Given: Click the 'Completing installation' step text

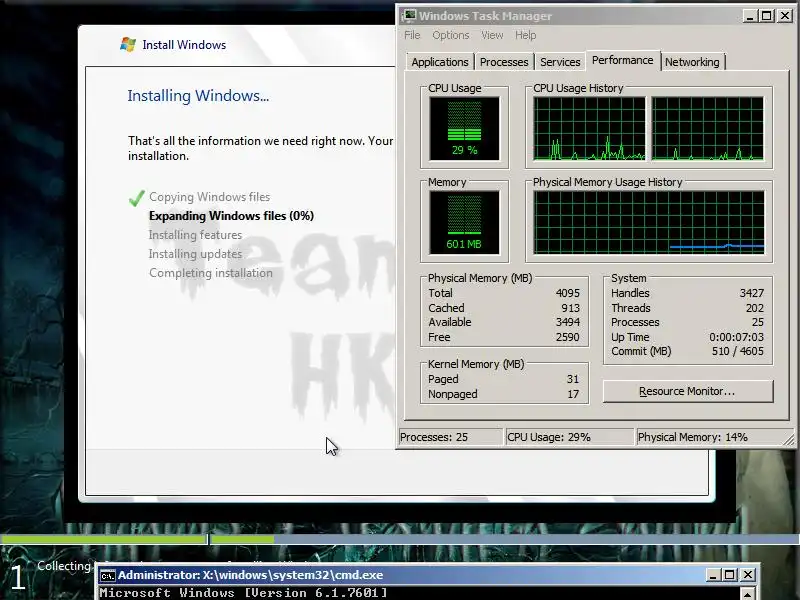Looking at the screenshot, I should click(x=211, y=273).
